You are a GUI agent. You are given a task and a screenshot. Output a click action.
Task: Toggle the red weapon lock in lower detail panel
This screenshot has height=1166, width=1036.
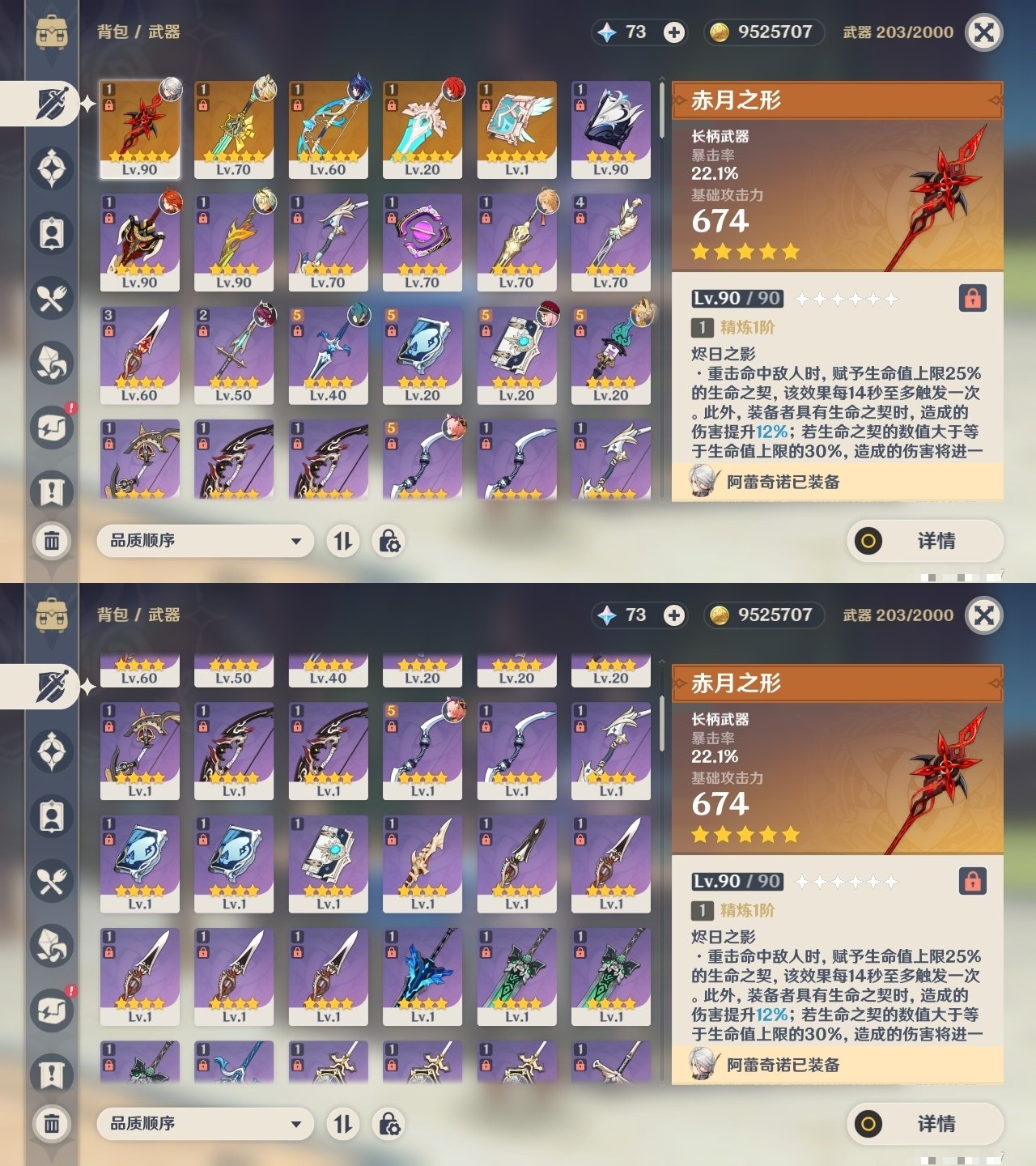pos(973,881)
